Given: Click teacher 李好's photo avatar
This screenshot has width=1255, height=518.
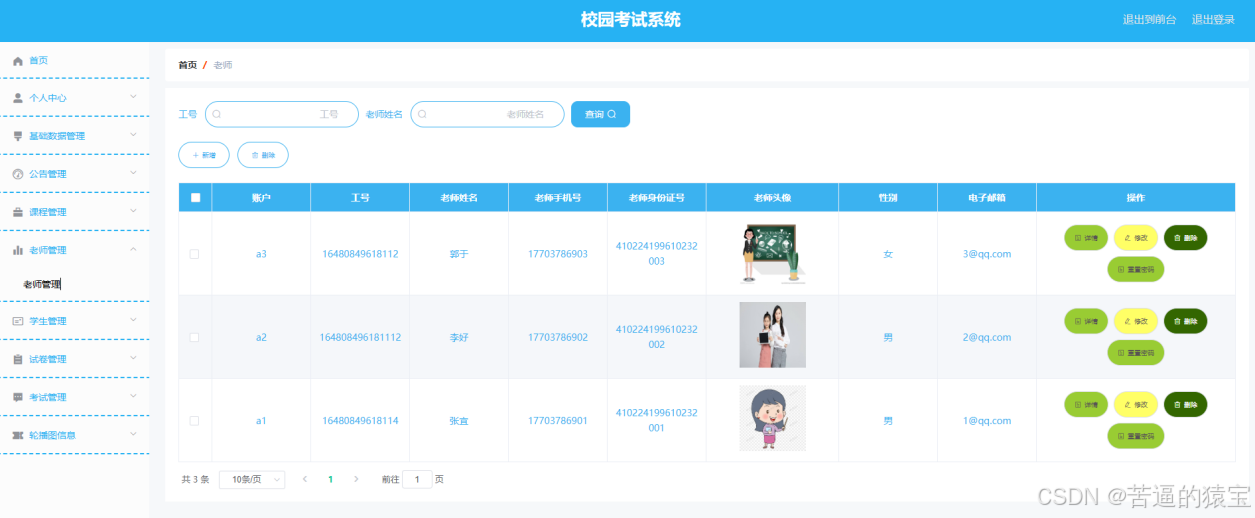Looking at the screenshot, I should pos(772,335).
